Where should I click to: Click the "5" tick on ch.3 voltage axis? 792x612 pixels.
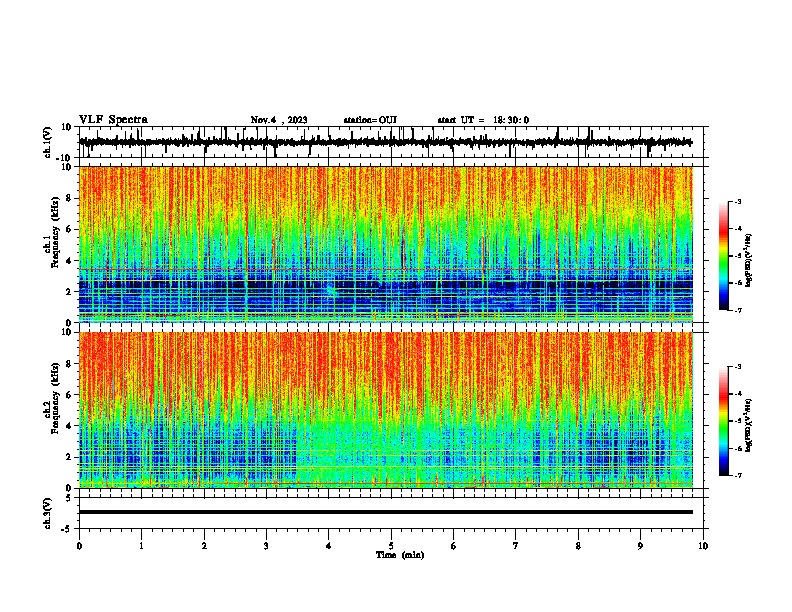coord(69,497)
